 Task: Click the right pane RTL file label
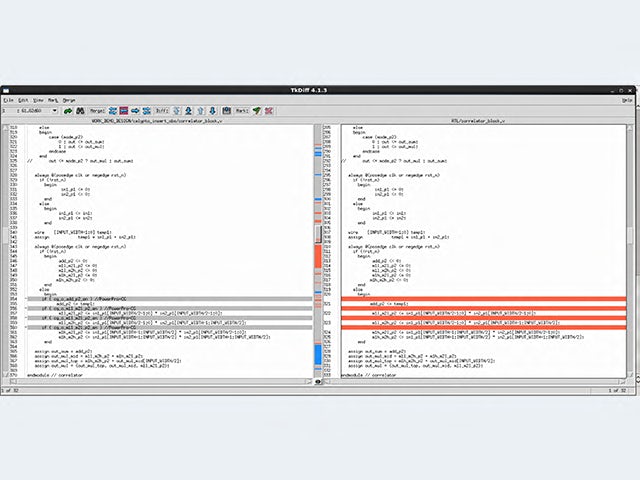click(x=478, y=121)
